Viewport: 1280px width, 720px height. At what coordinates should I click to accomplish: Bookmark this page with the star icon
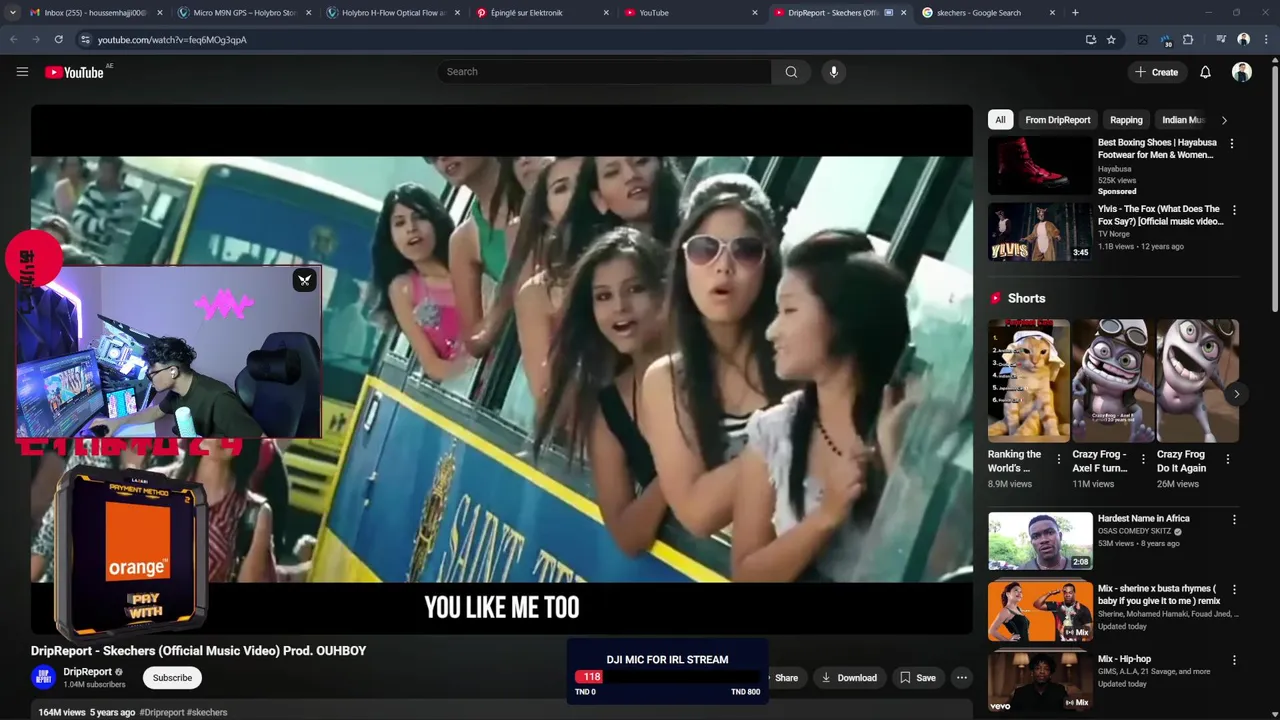pos(1111,40)
